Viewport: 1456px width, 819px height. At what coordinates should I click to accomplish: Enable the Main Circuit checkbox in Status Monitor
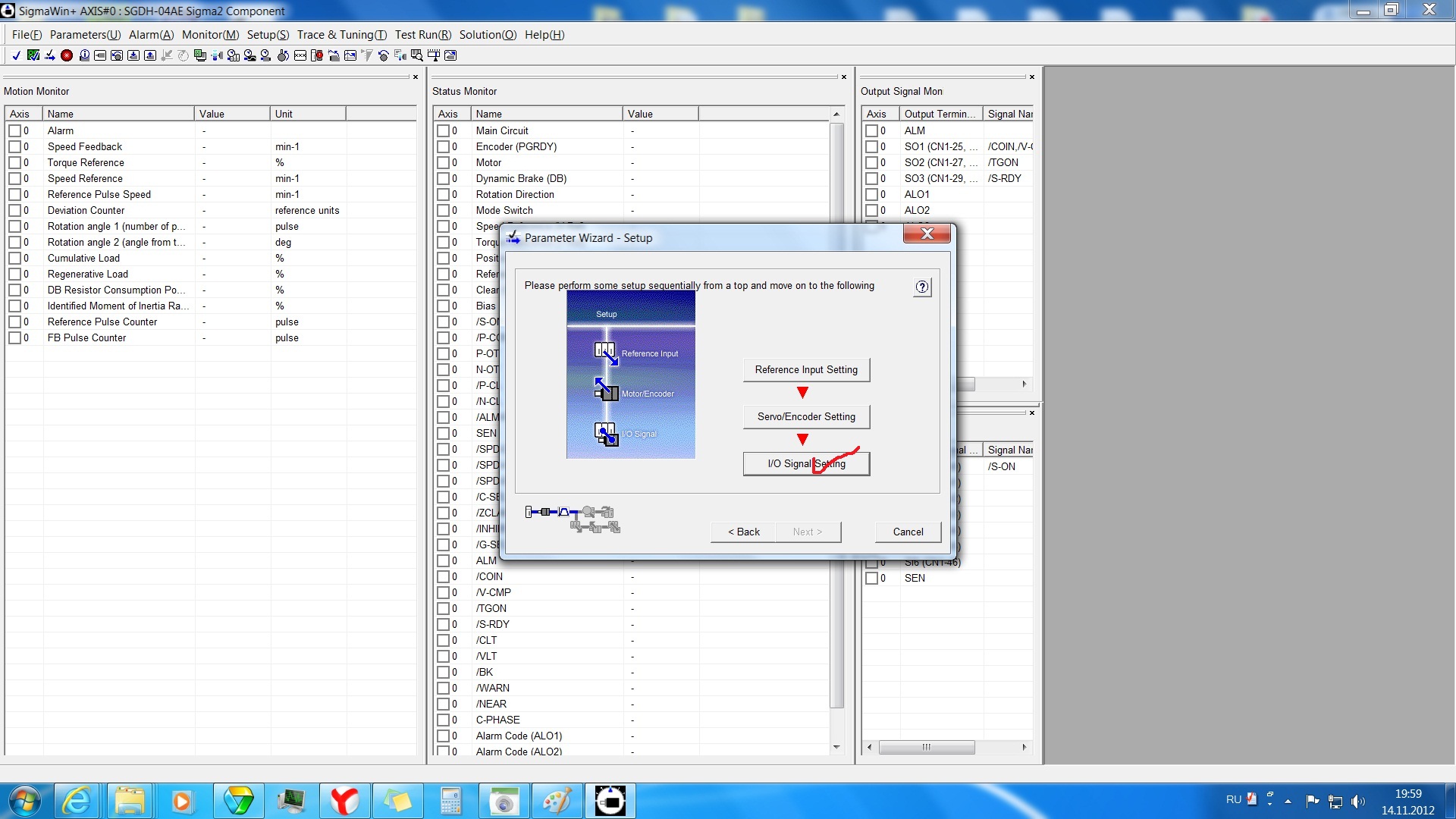click(x=443, y=131)
